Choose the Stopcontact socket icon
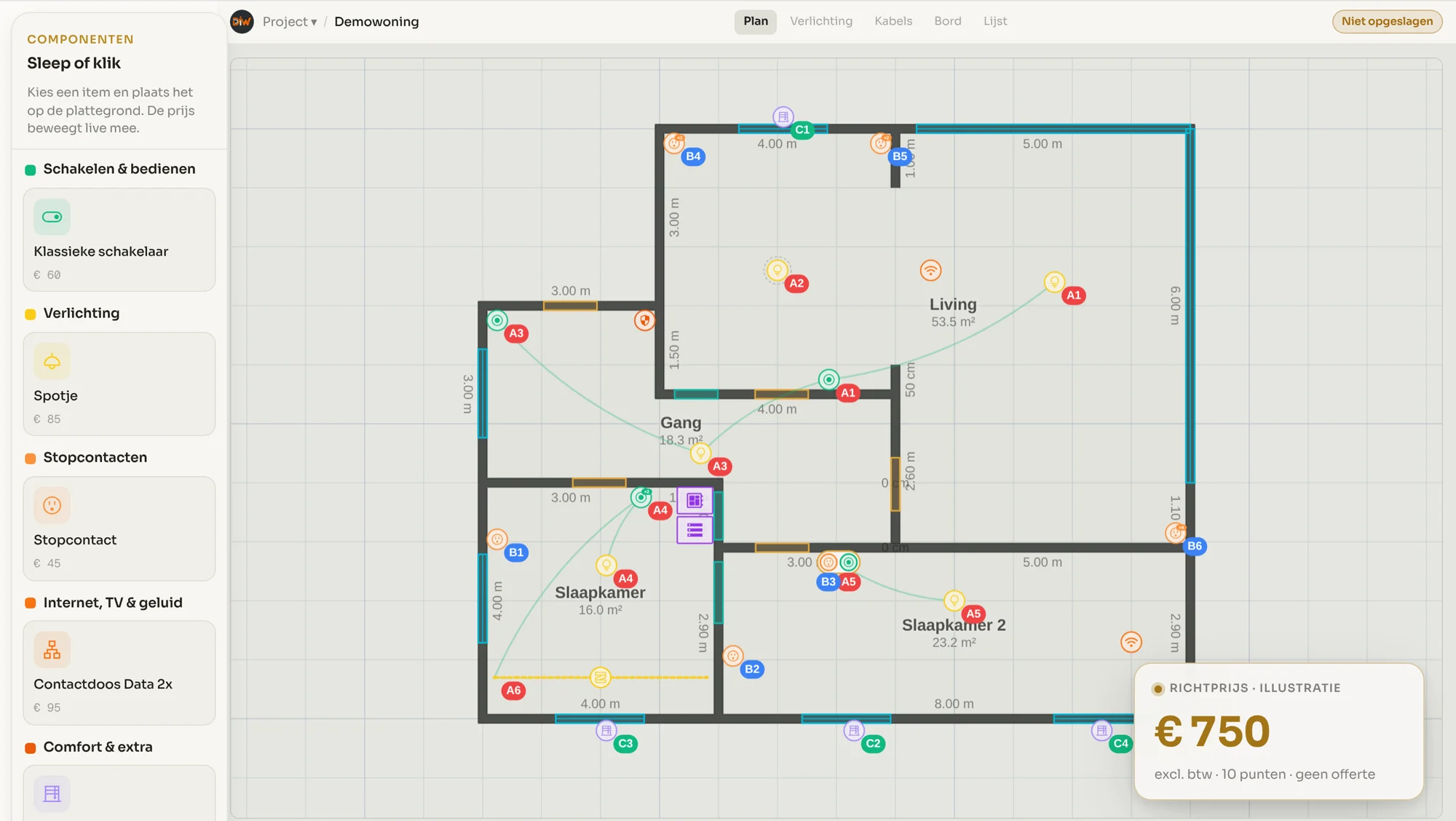 click(52, 505)
